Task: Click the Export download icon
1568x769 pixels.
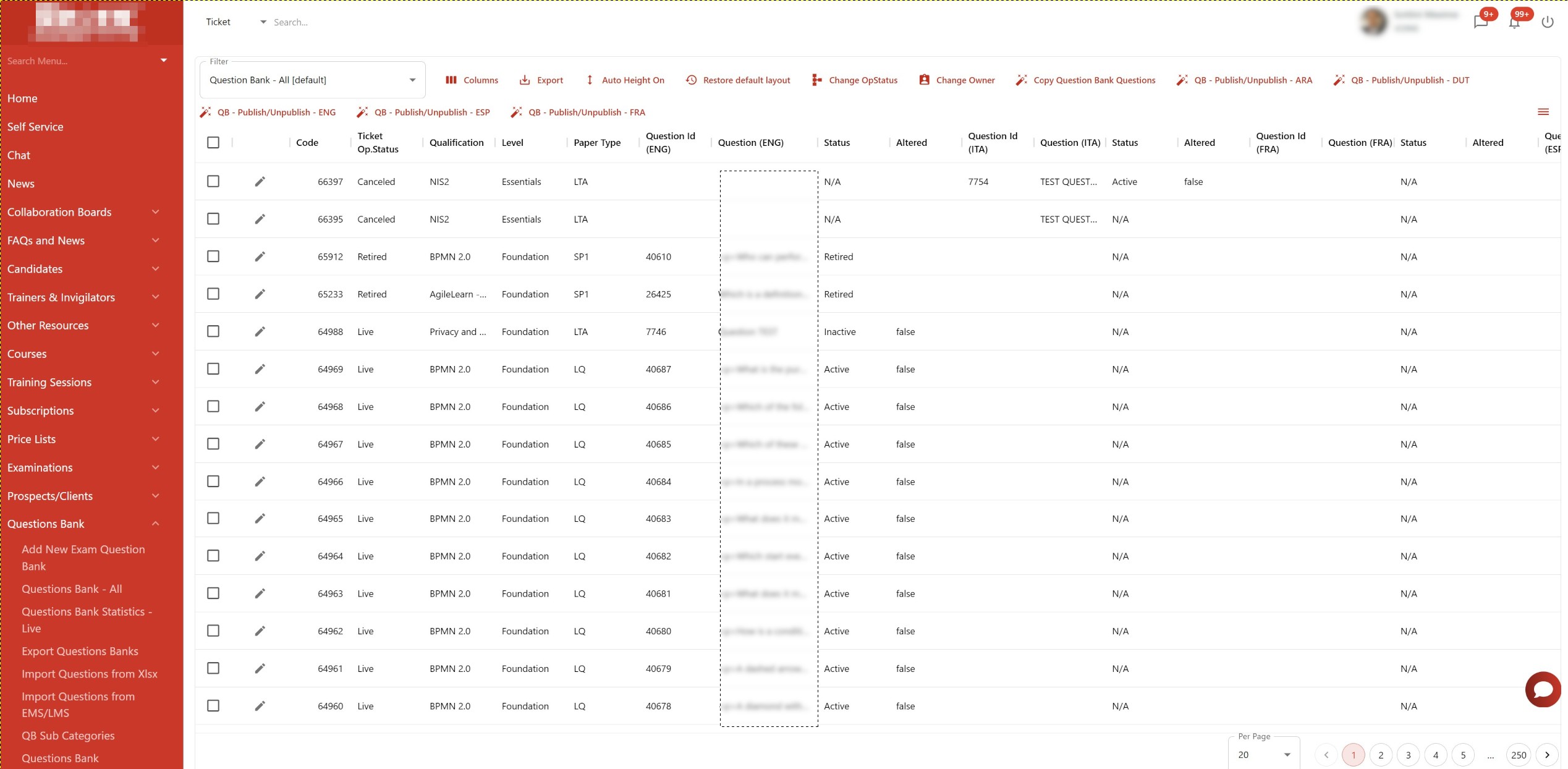Action: [525, 80]
